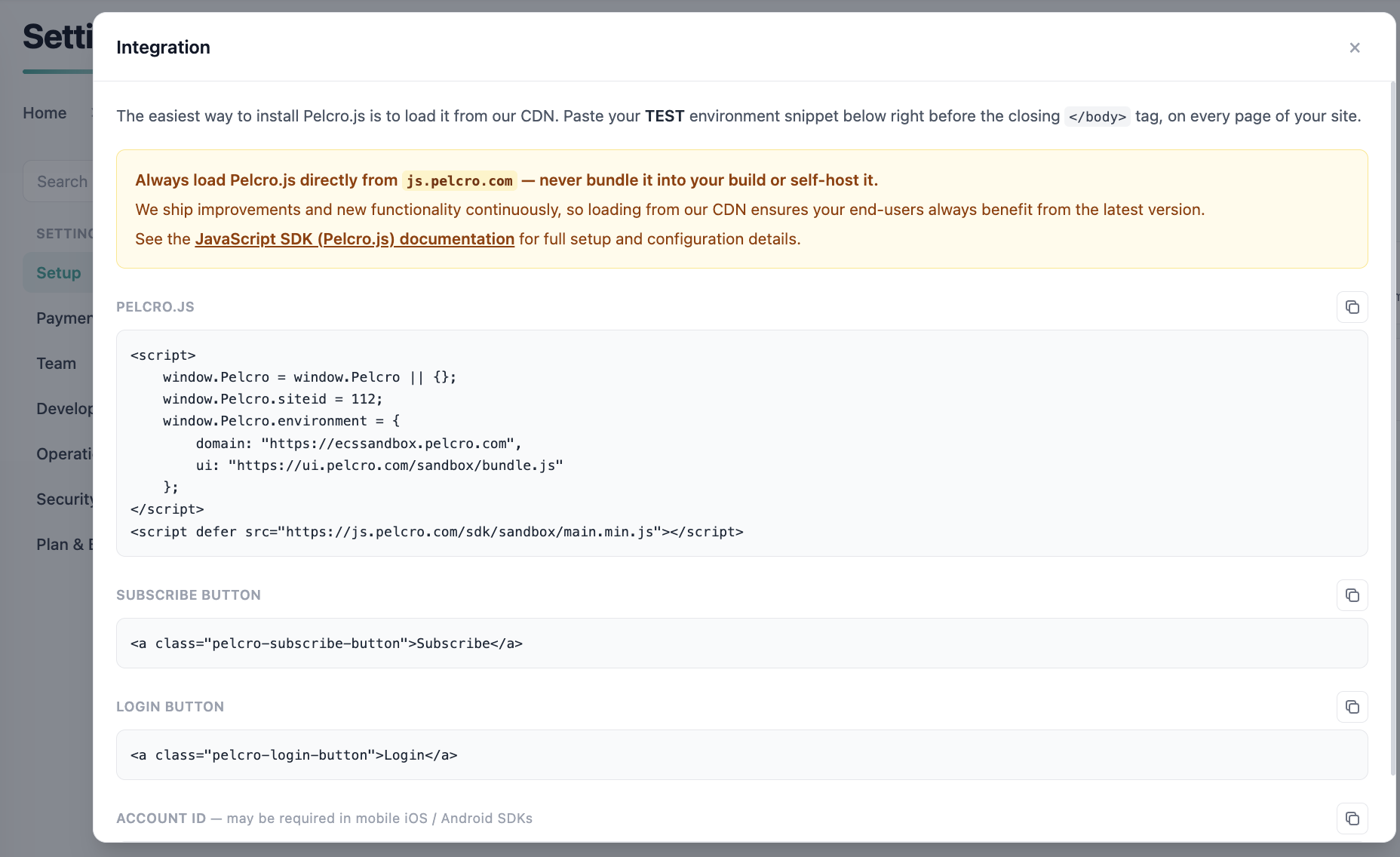Click the PELCRO.JS section heading

coord(155,307)
